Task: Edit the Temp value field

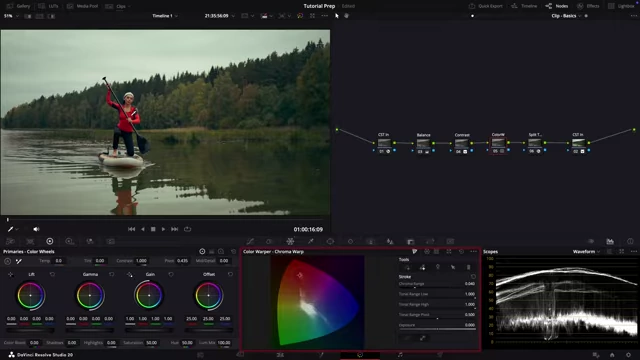Action: pos(59,261)
